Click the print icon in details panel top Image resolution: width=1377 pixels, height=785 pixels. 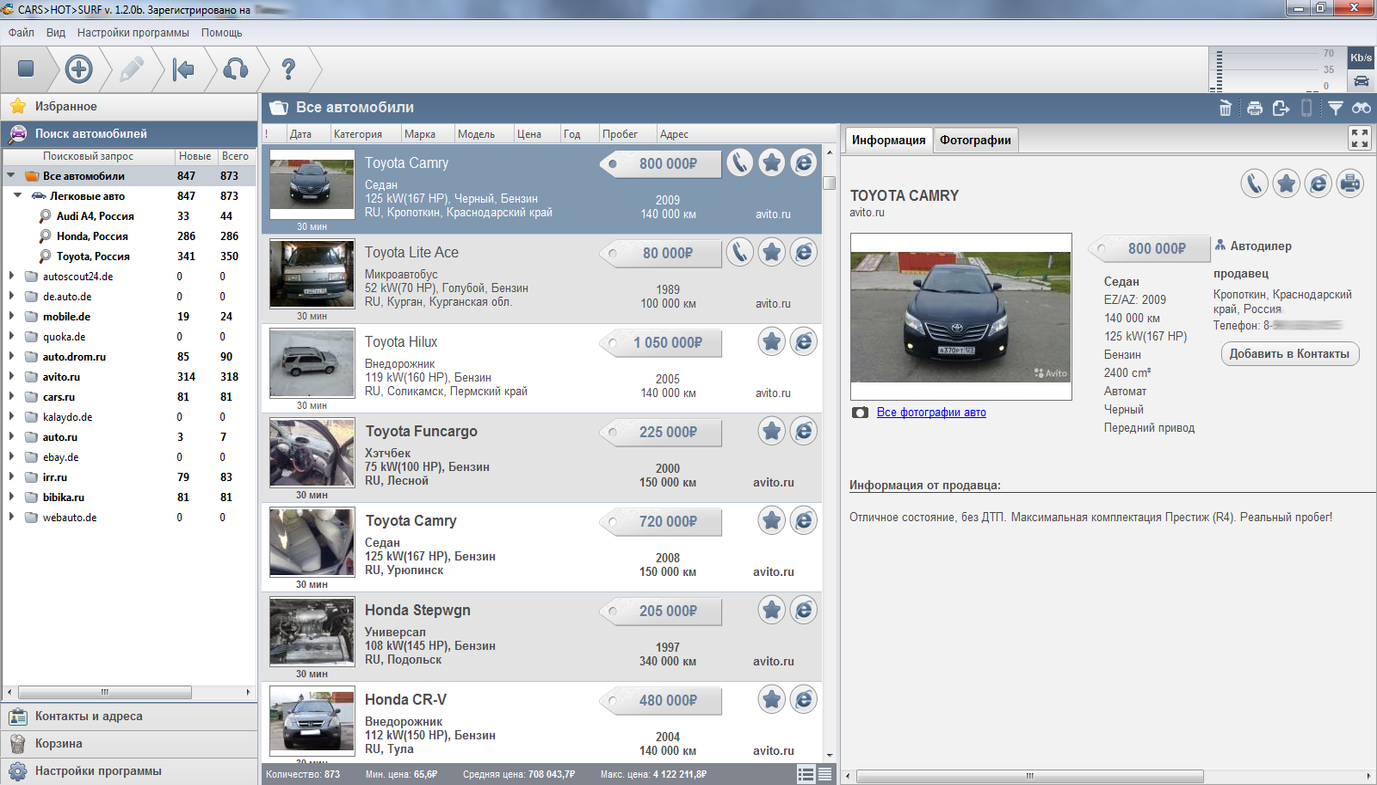pos(1350,183)
